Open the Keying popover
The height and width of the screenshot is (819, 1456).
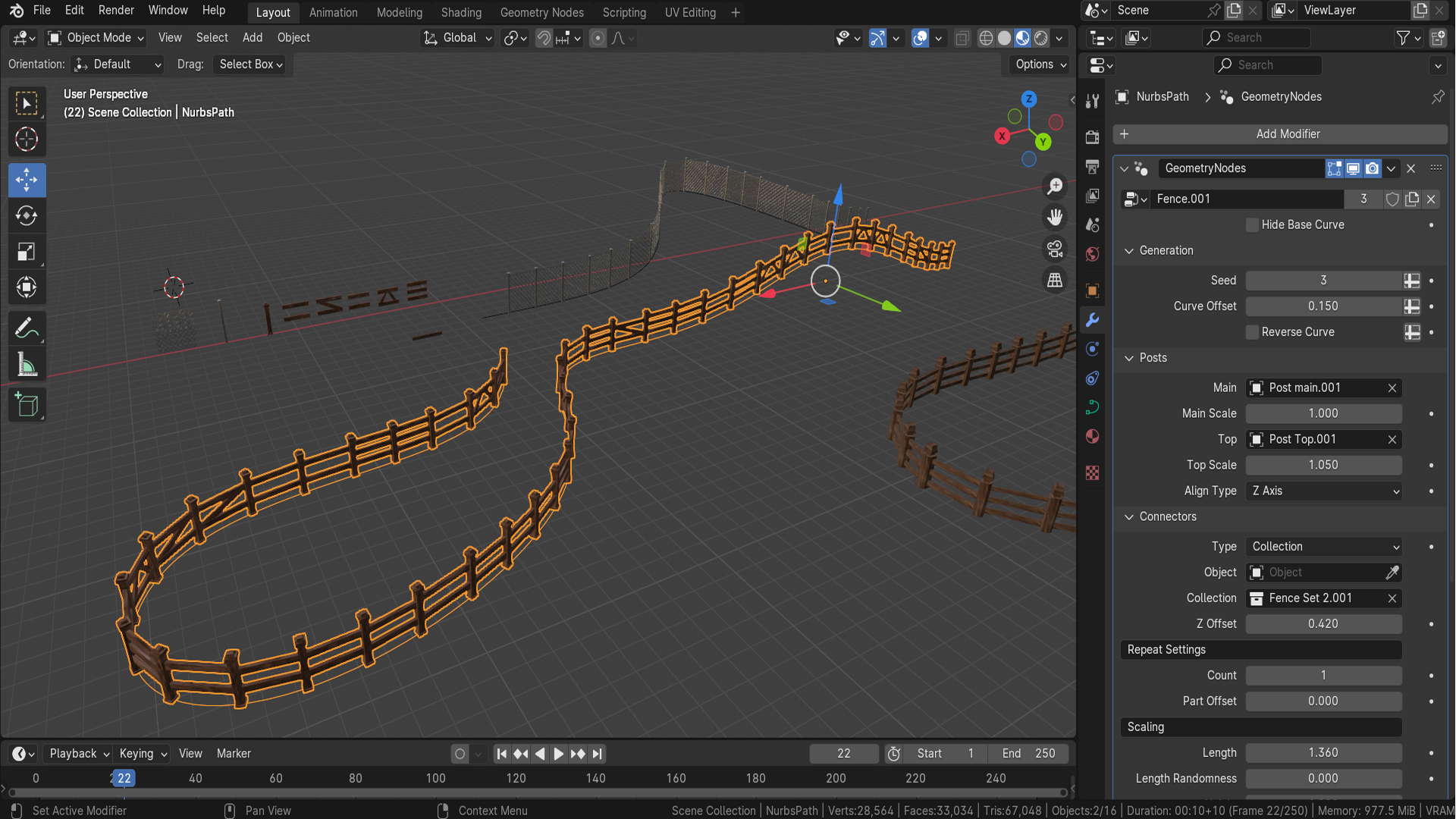point(143,754)
